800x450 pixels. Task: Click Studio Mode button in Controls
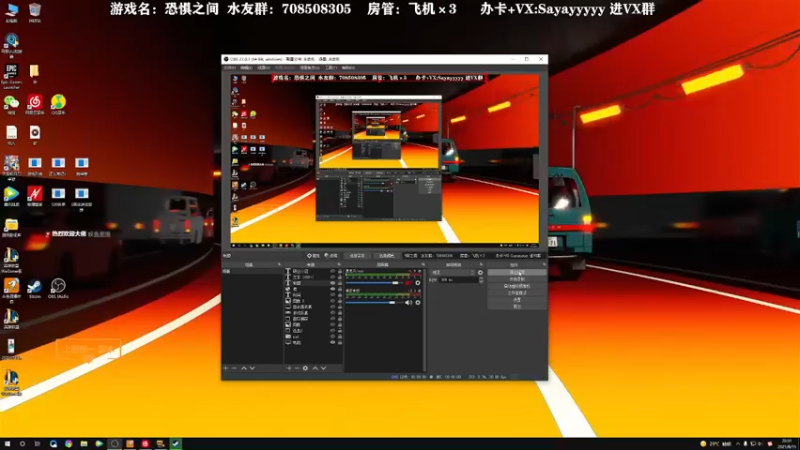[x=517, y=293]
